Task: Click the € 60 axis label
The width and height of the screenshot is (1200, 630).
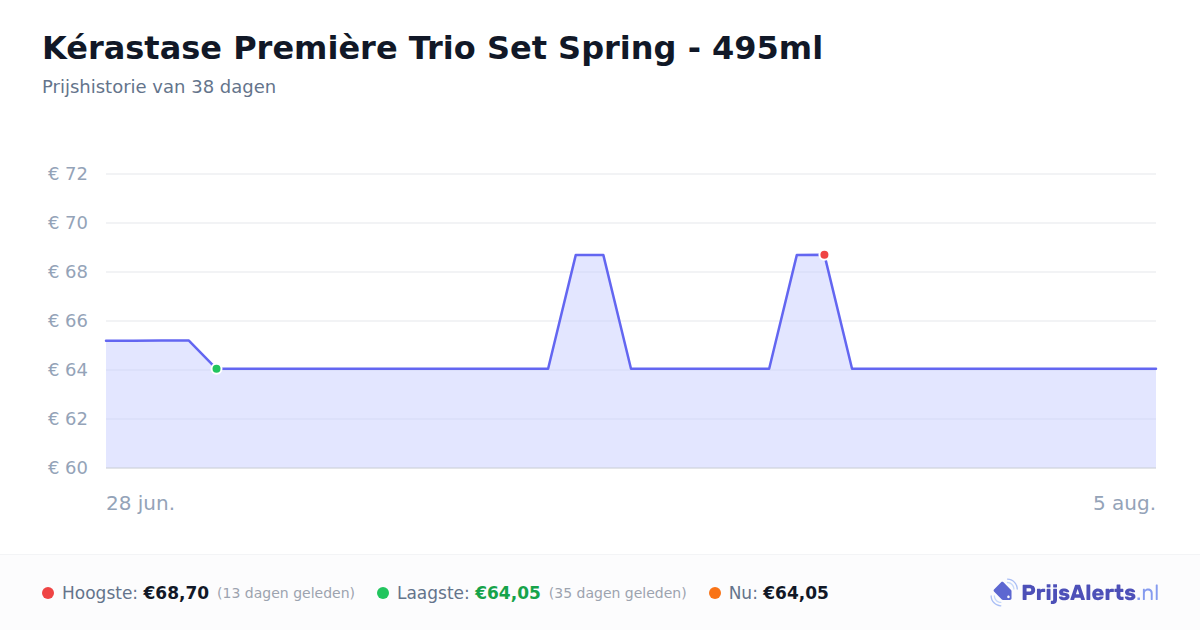Action: pyautogui.click(x=68, y=468)
